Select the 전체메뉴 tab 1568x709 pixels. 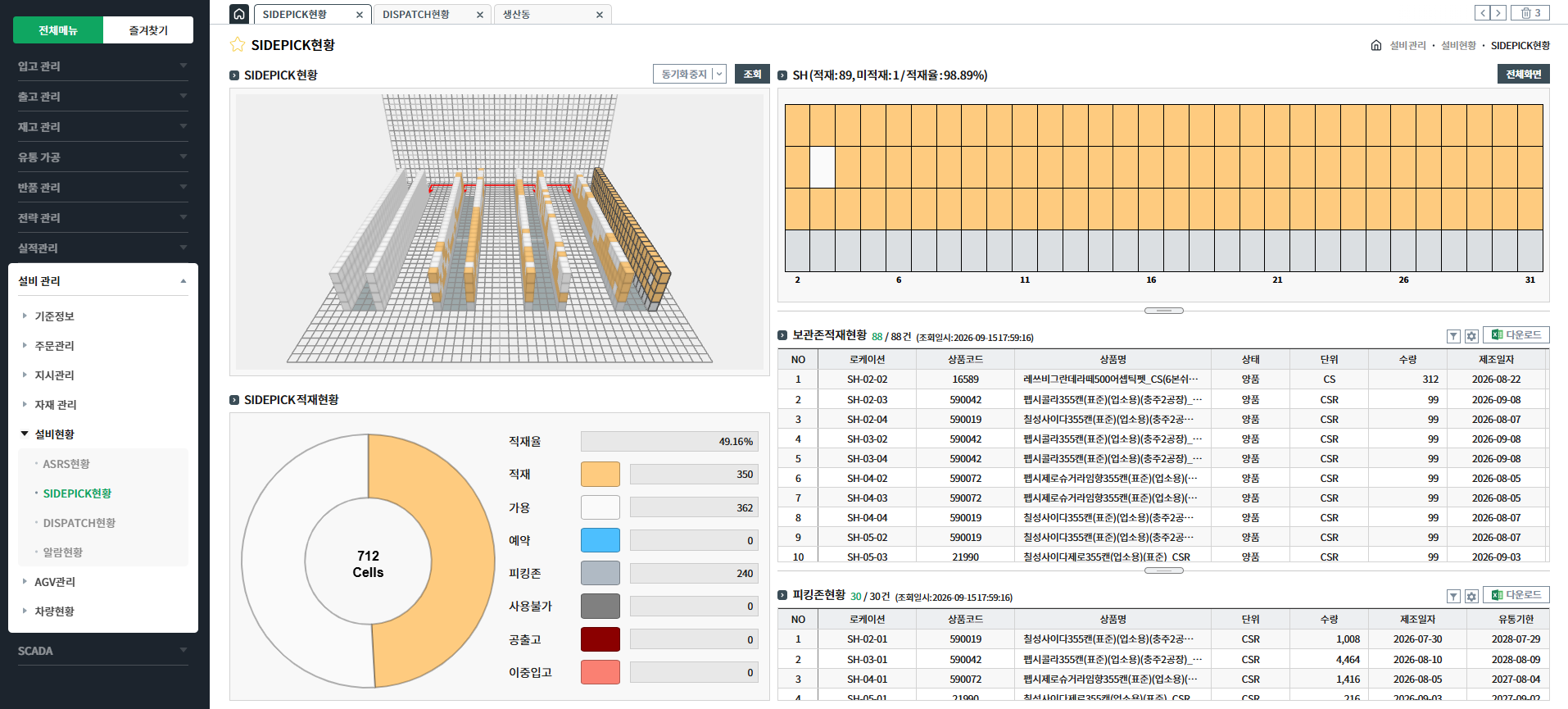point(58,30)
